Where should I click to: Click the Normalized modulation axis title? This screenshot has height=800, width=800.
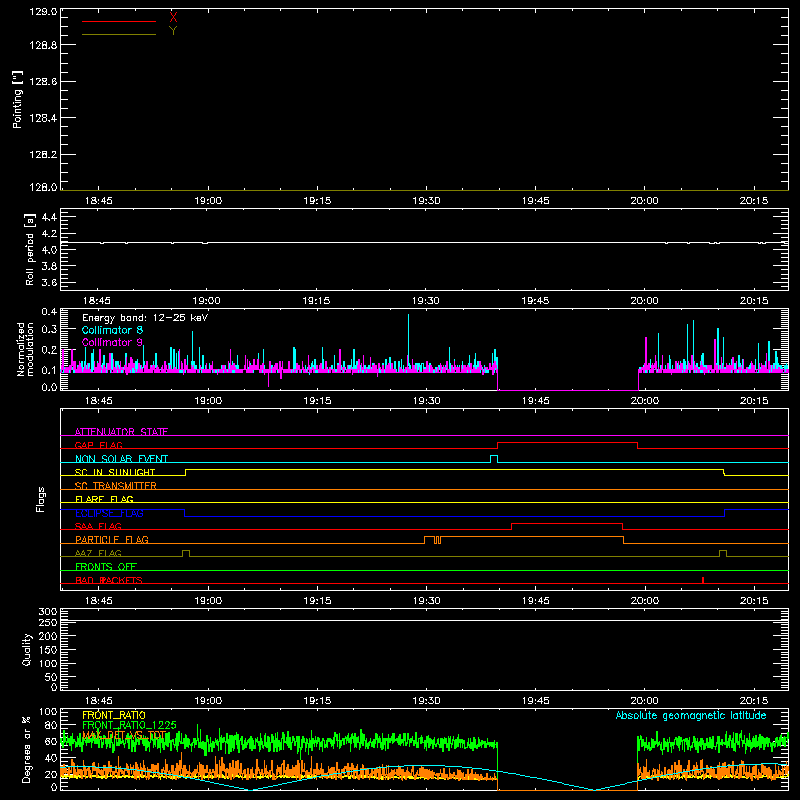click(25, 349)
